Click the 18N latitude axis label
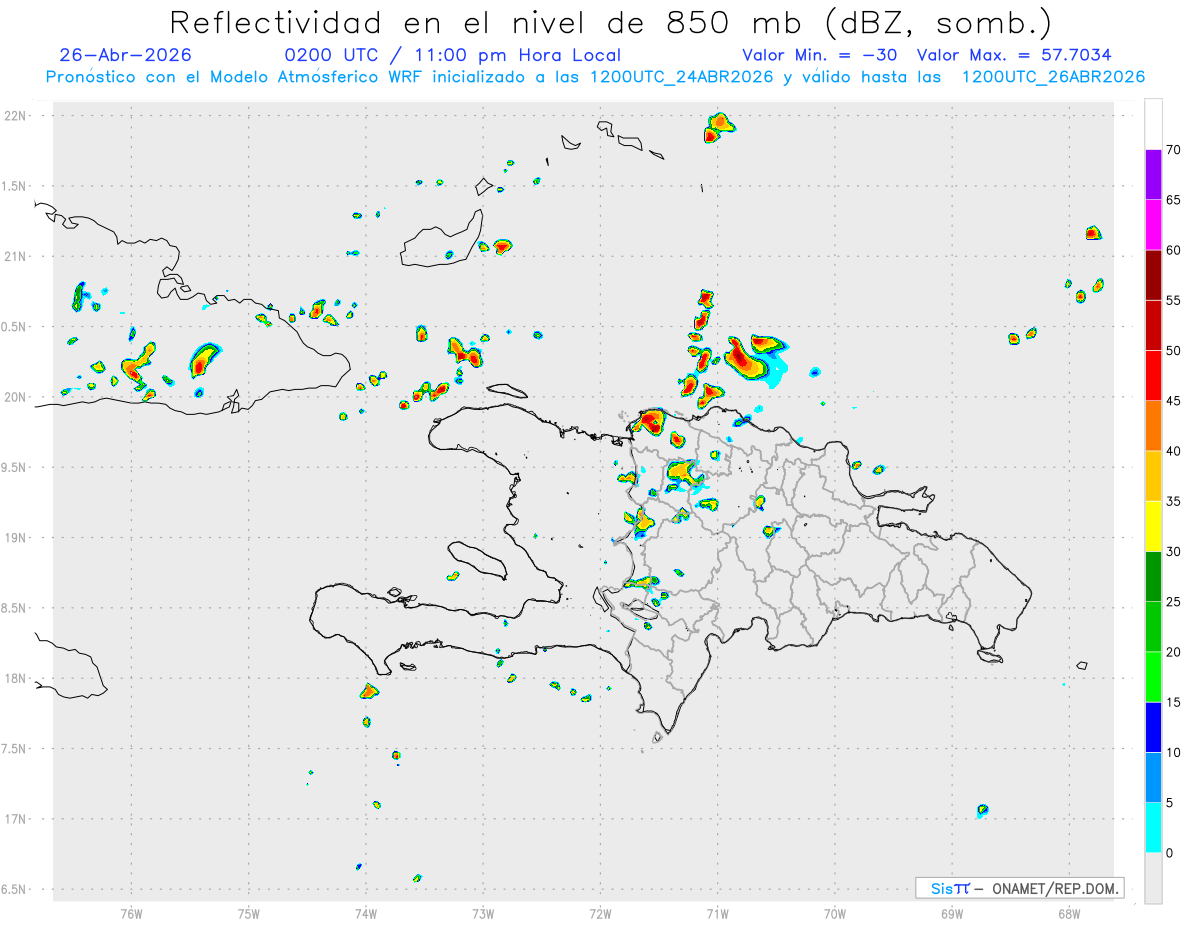 (17, 679)
